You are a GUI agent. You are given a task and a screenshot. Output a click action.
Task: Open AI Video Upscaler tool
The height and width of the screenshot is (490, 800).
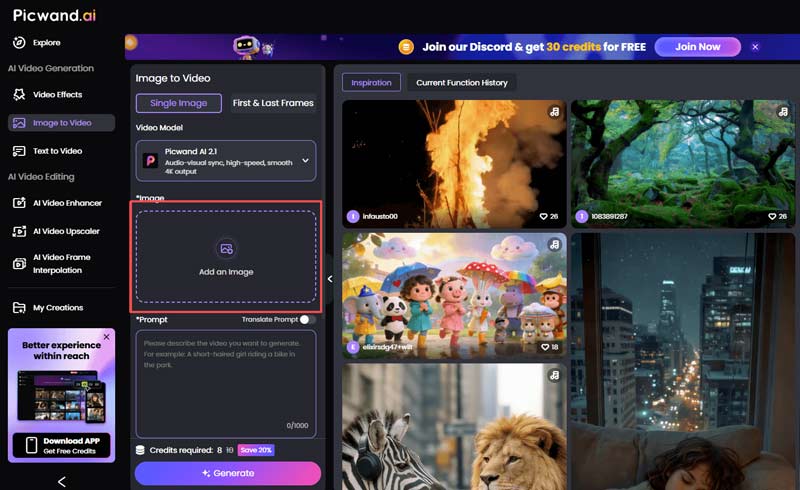tap(65, 231)
